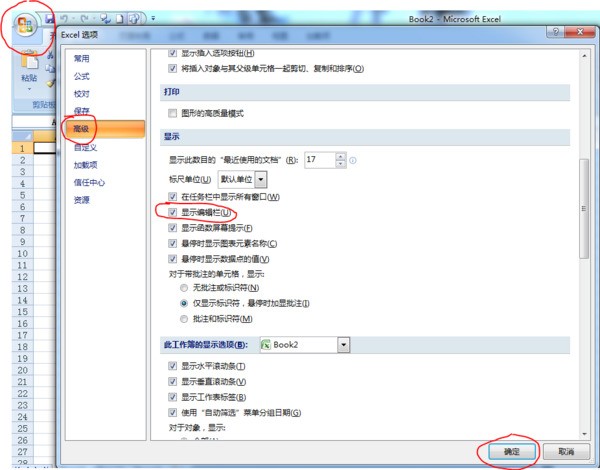Increase recent documents count with up arrow
Screen dimensions: 600x470
click(x=341, y=156)
